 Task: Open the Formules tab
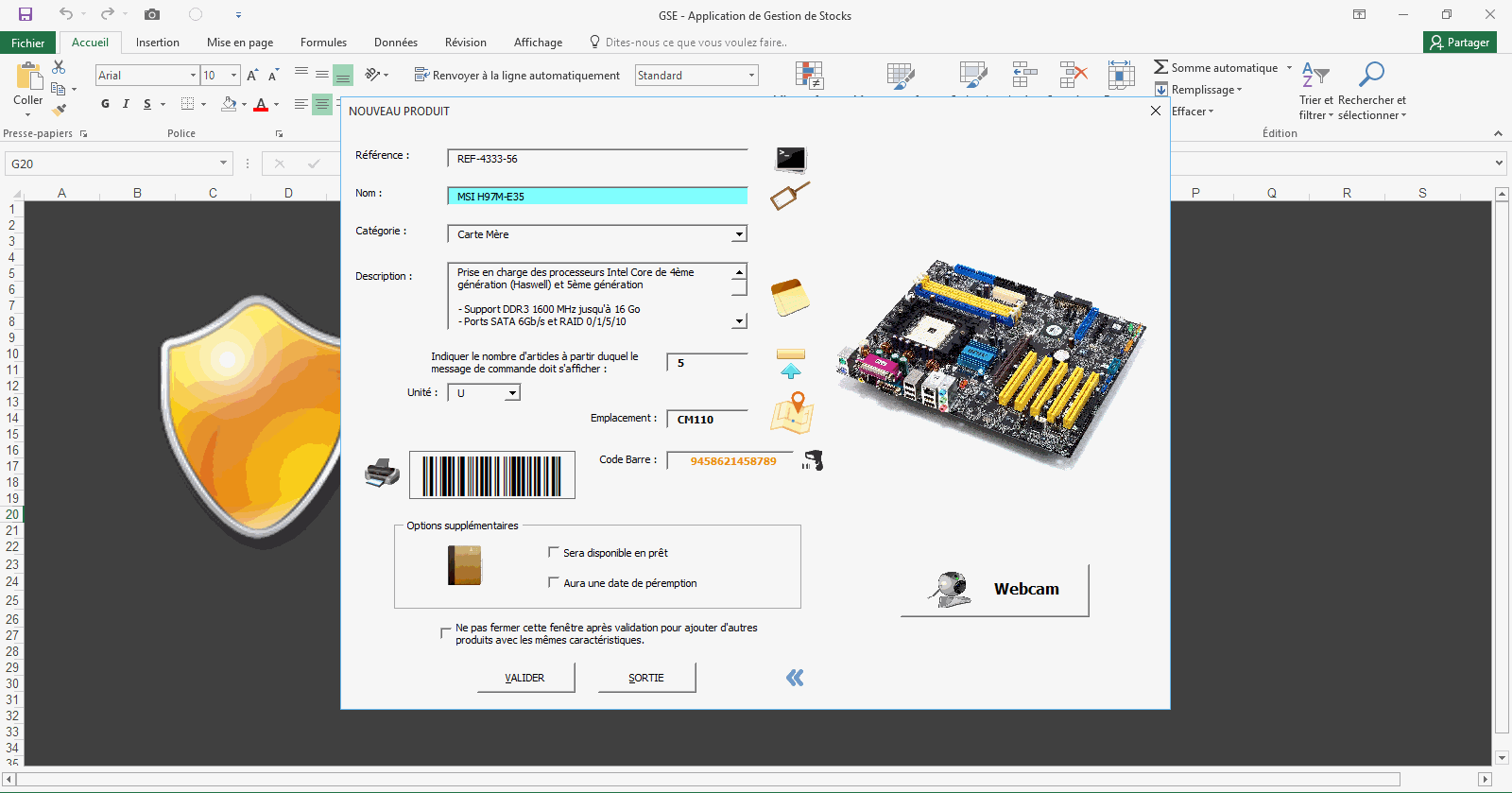point(323,43)
